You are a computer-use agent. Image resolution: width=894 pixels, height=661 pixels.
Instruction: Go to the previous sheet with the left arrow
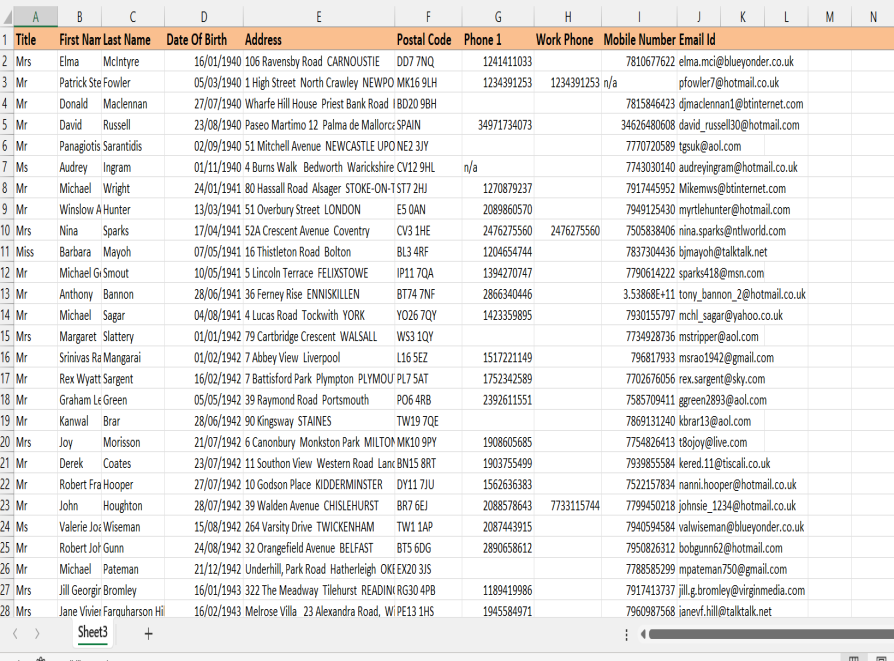[15, 633]
